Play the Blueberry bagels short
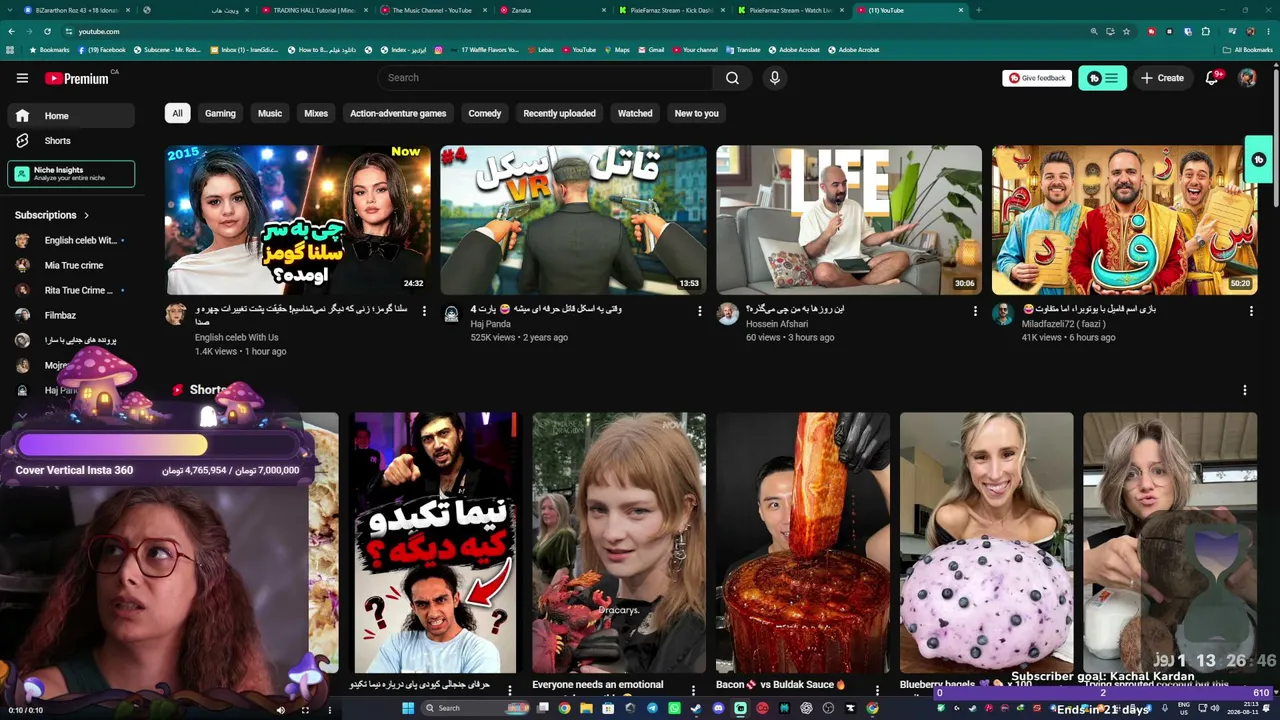This screenshot has height=720, width=1280. [x=986, y=543]
